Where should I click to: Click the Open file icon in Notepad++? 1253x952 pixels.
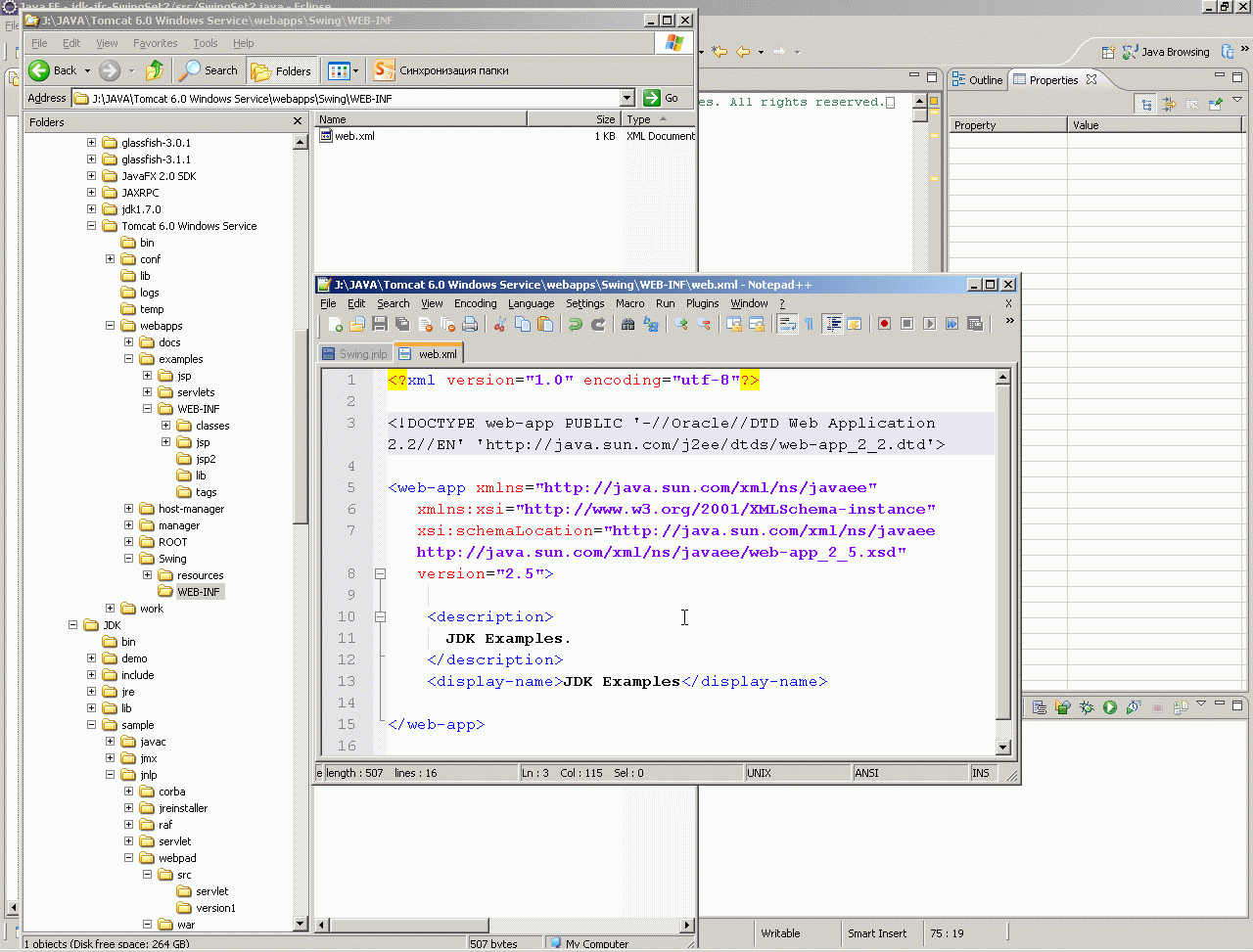tap(356, 324)
